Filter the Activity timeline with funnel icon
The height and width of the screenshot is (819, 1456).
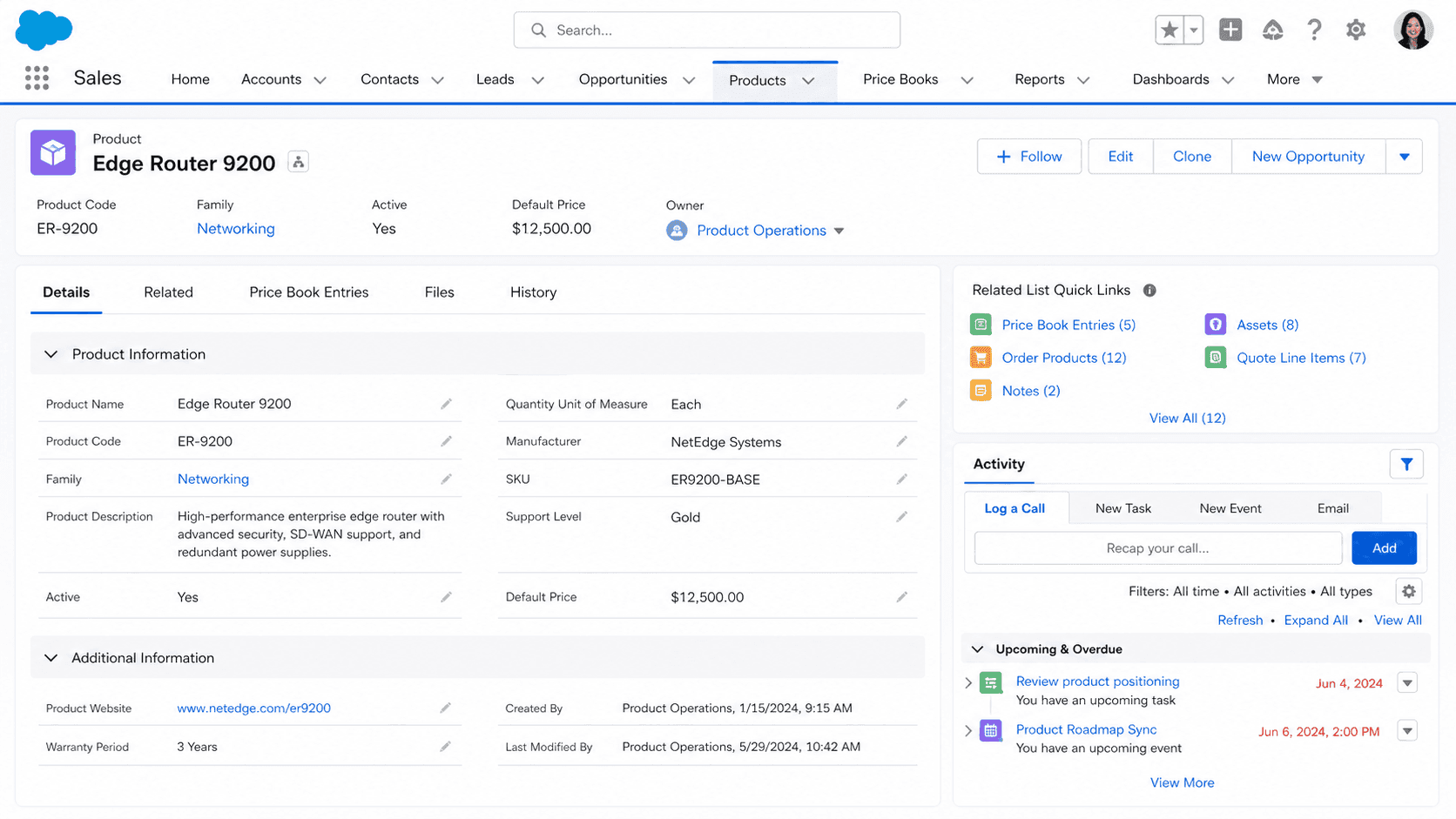[1406, 464]
